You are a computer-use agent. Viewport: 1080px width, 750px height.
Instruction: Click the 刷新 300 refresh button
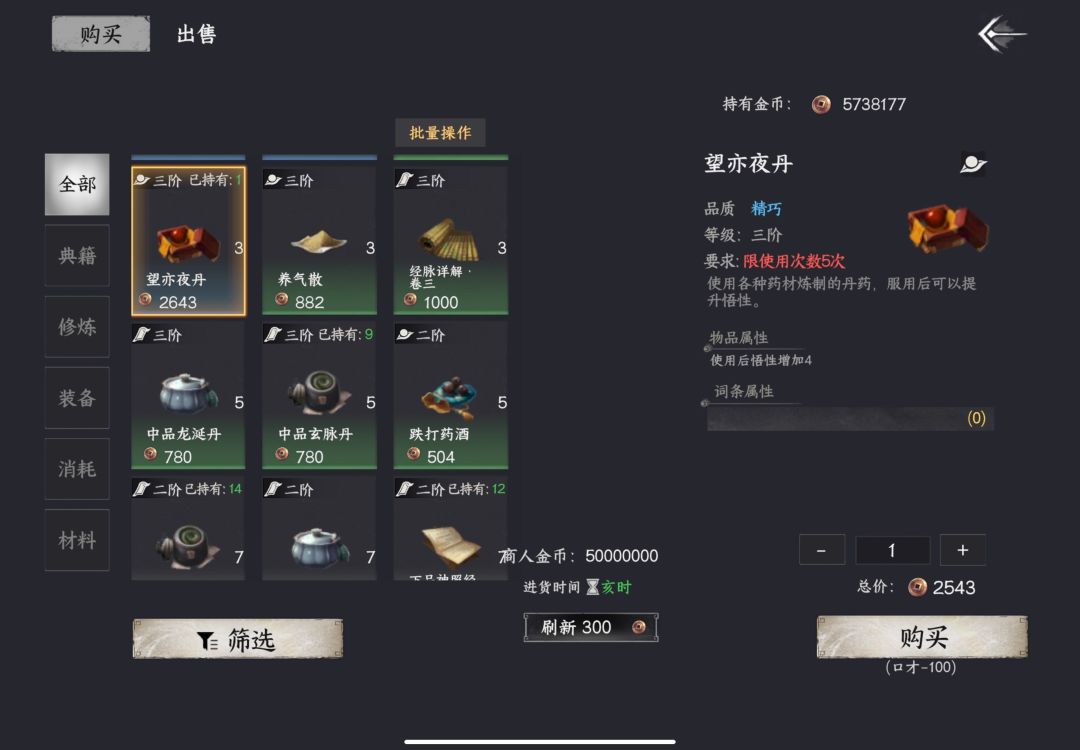point(591,627)
